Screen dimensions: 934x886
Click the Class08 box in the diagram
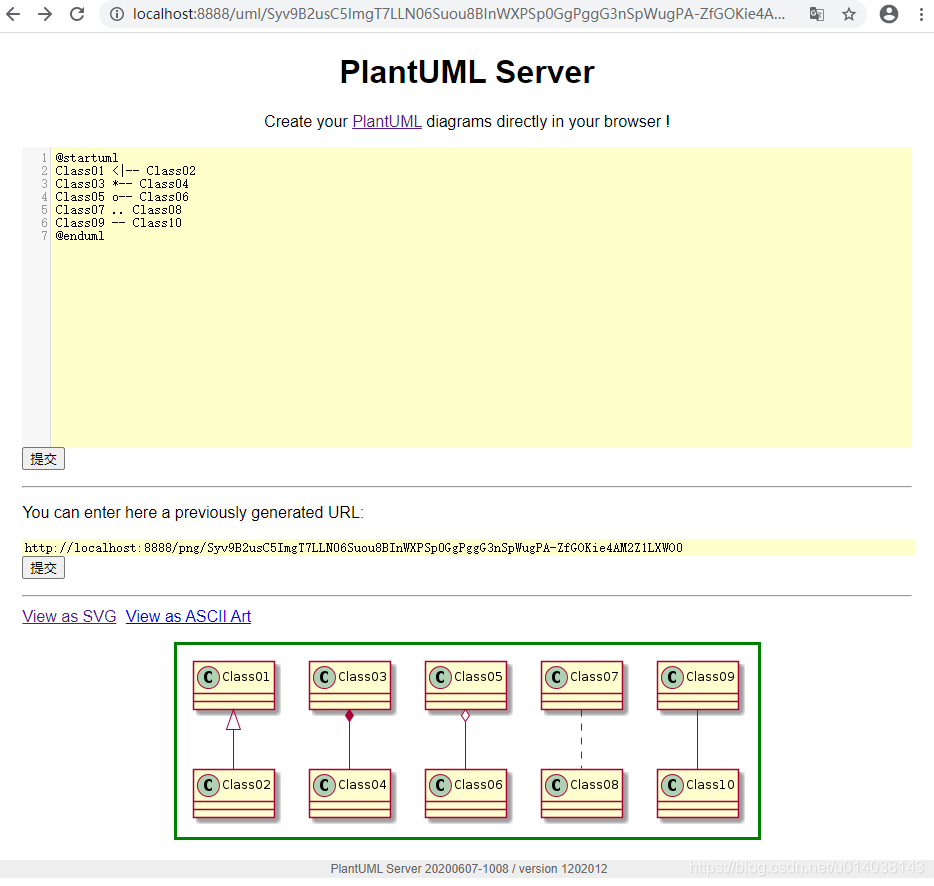[x=582, y=794]
